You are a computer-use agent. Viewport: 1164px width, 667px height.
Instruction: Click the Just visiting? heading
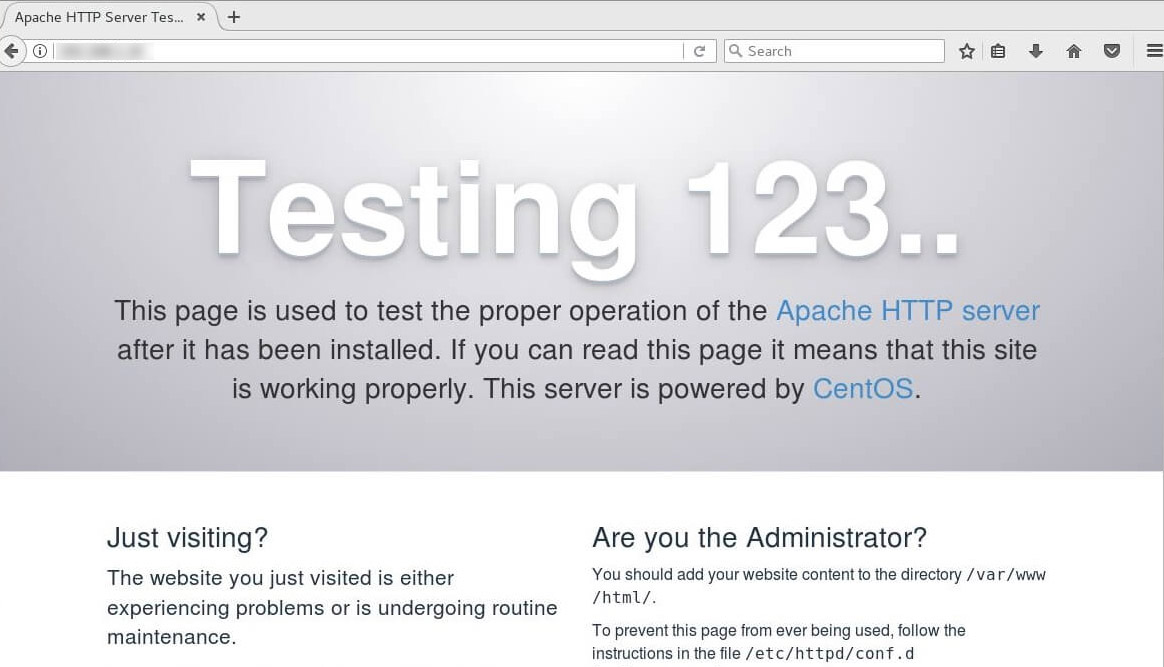click(x=187, y=537)
